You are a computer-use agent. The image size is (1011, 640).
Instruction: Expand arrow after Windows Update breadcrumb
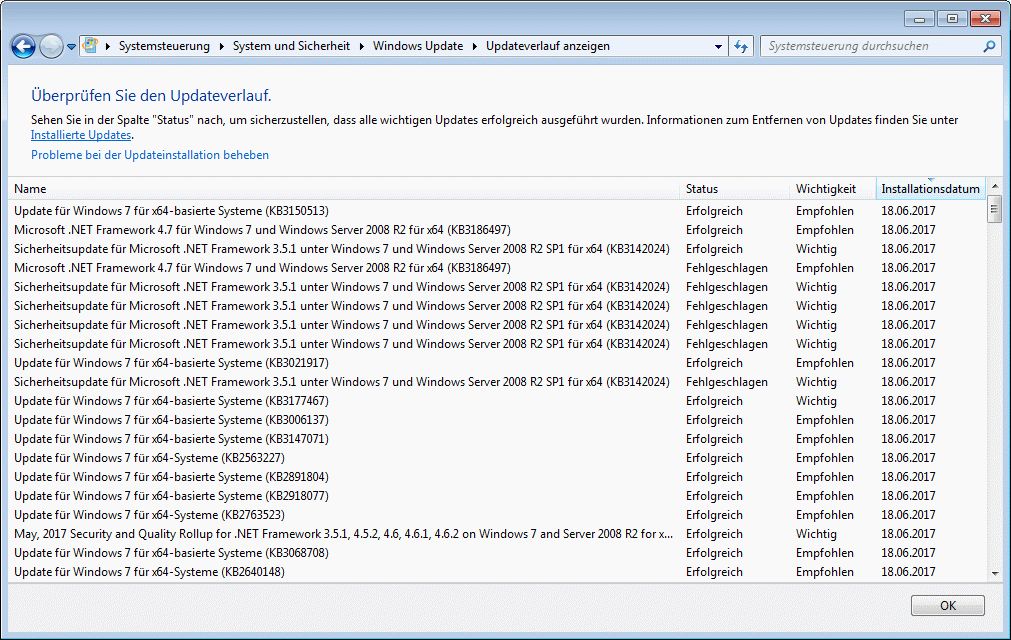[x=475, y=47]
